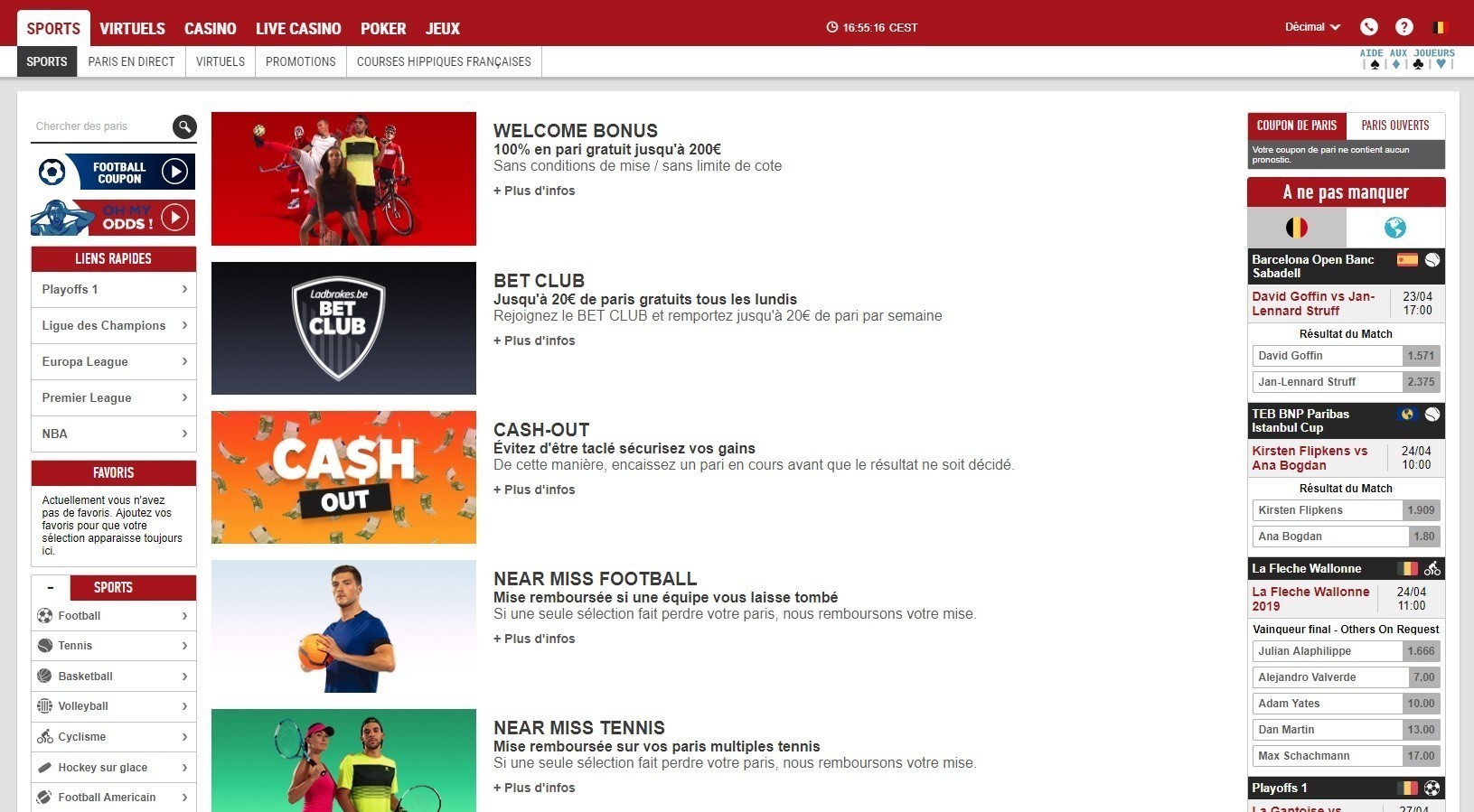Open the Poker top menu
This screenshot has width=1474, height=812.
[383, 29]
